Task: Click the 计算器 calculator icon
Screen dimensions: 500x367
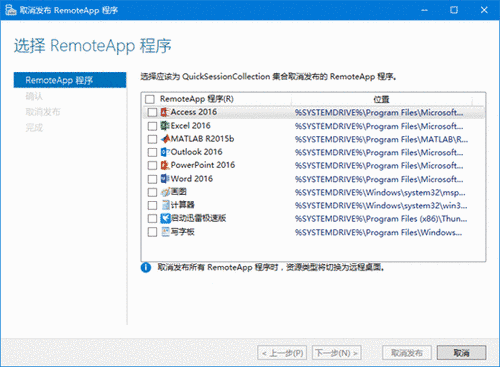Action: tap(165, 205)
